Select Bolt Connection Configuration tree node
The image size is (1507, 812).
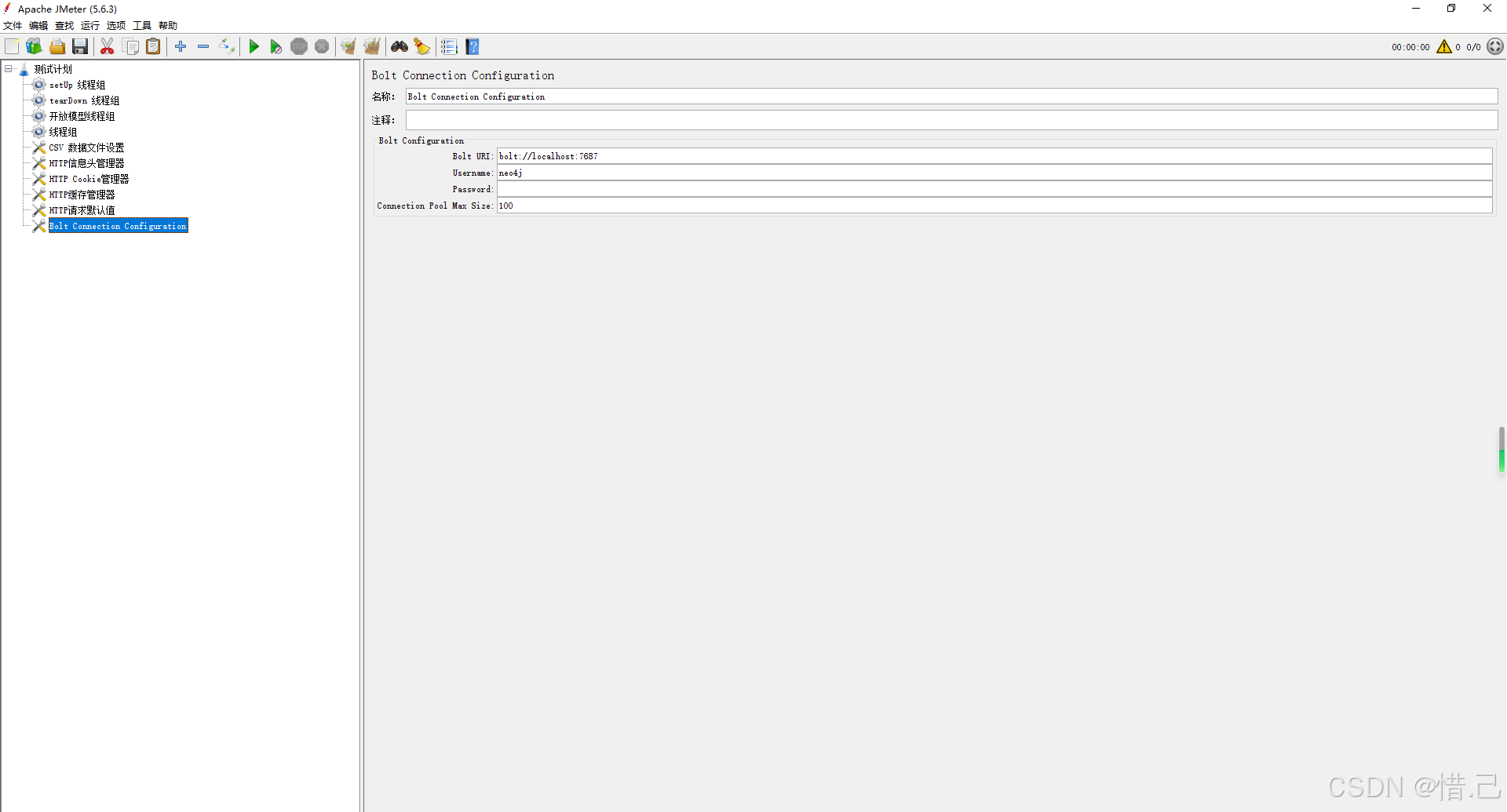[x=118, y=226]
